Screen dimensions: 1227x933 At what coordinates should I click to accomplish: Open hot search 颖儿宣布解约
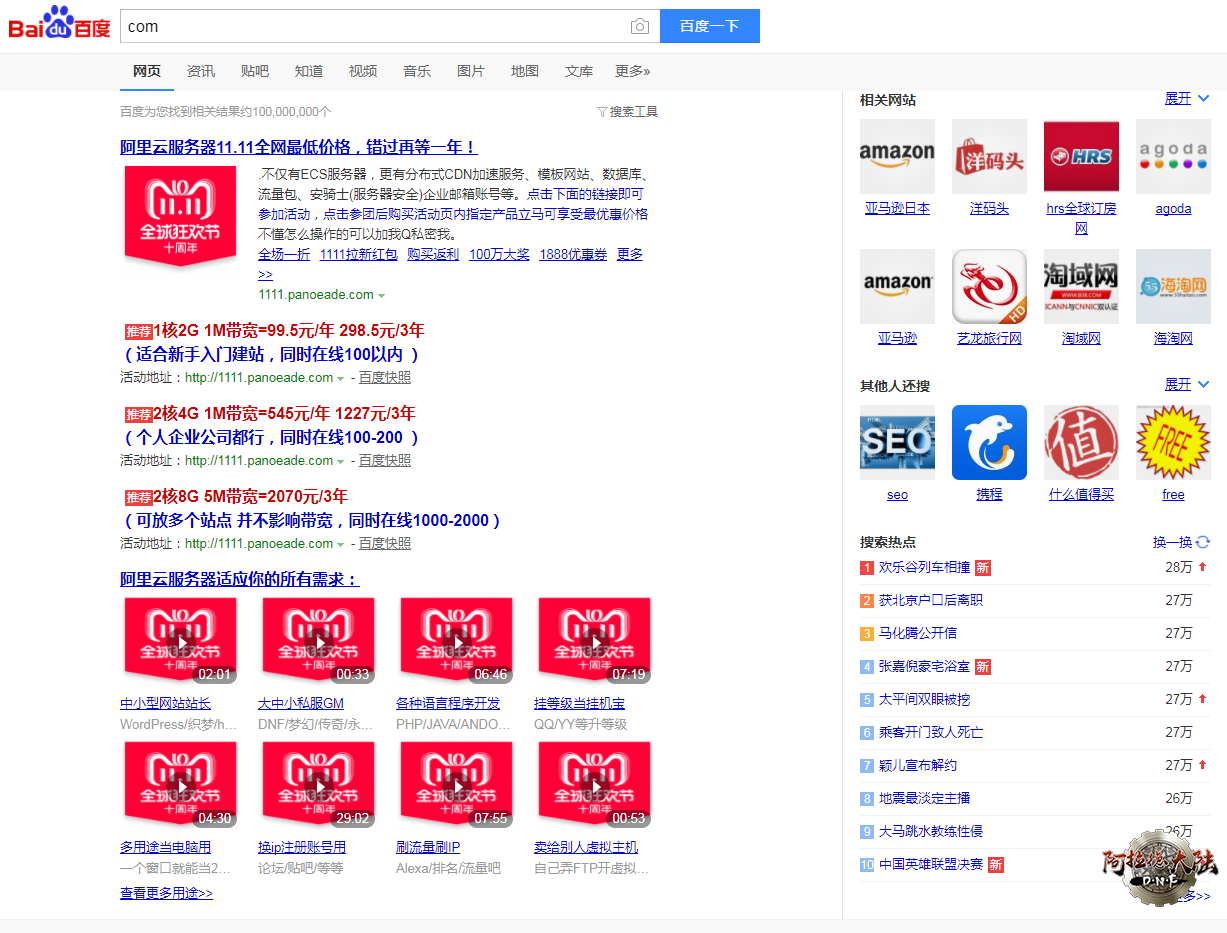[918, 765]
